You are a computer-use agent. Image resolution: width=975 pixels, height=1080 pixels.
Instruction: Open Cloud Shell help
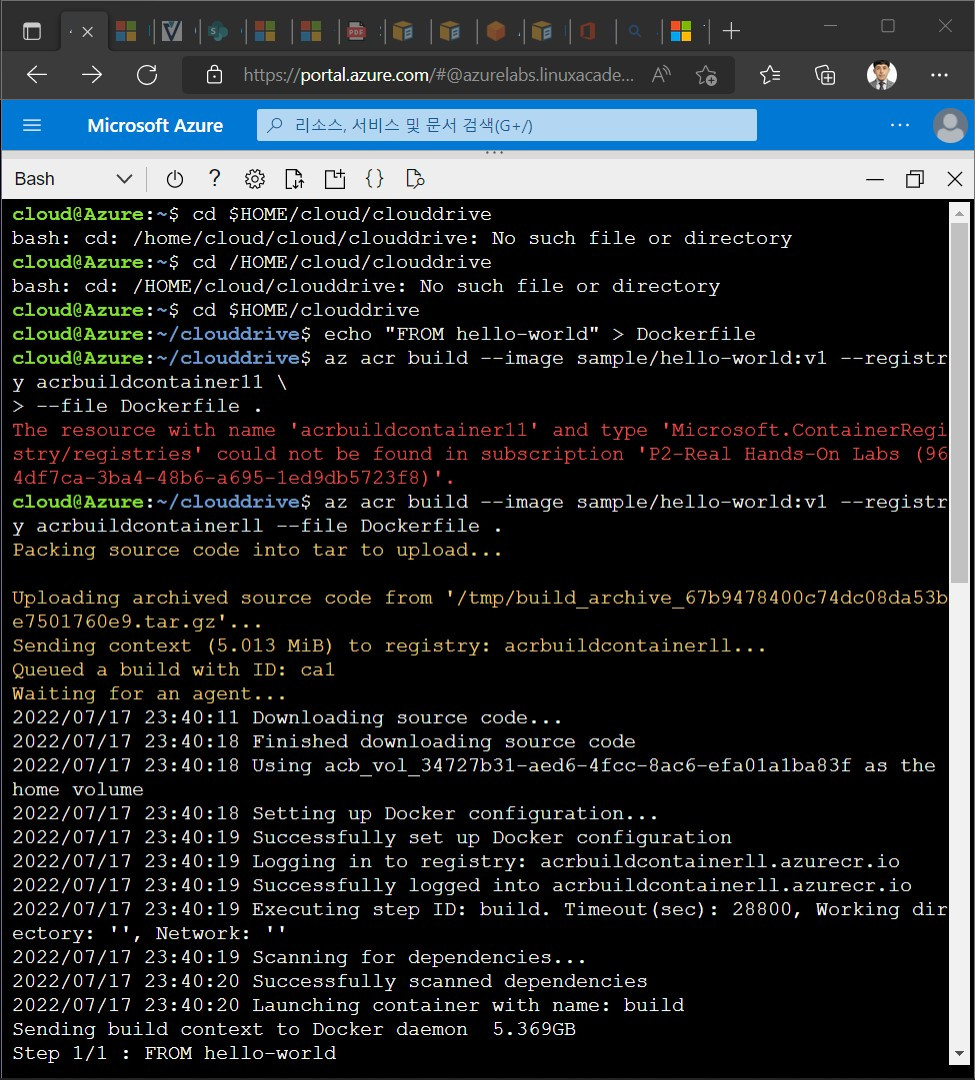coord(215,179)
